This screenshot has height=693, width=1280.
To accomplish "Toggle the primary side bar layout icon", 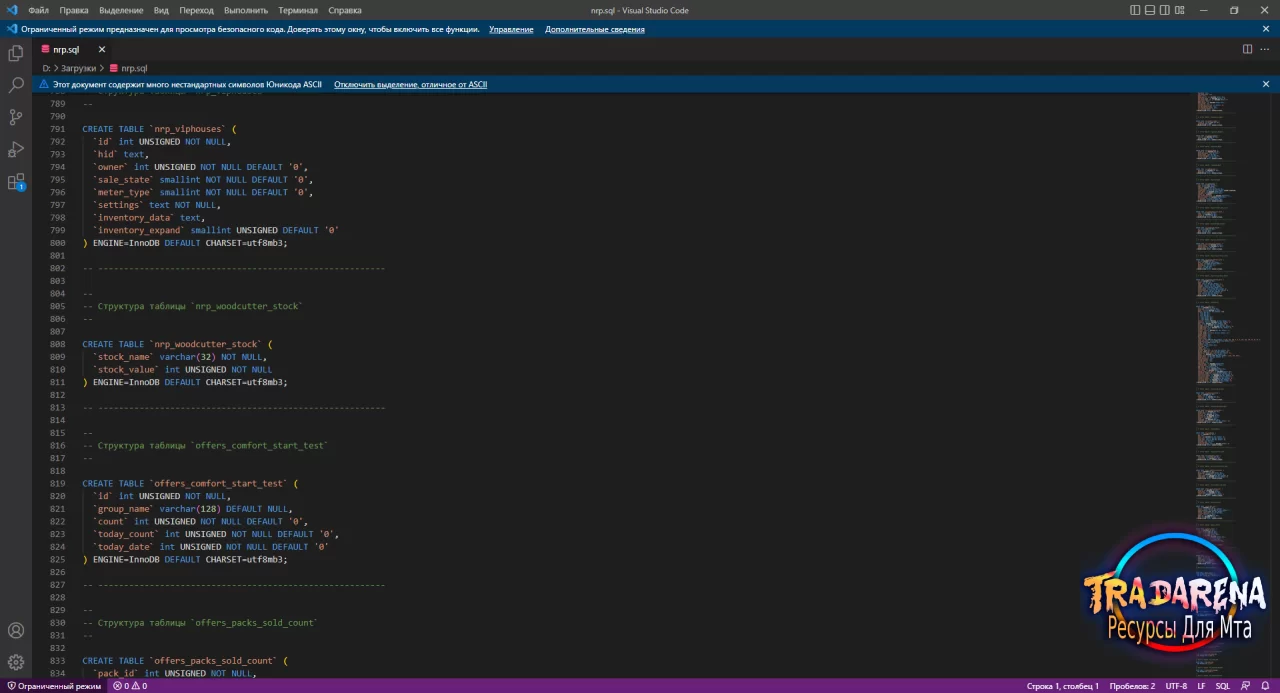I will (x=1135, y=10).
